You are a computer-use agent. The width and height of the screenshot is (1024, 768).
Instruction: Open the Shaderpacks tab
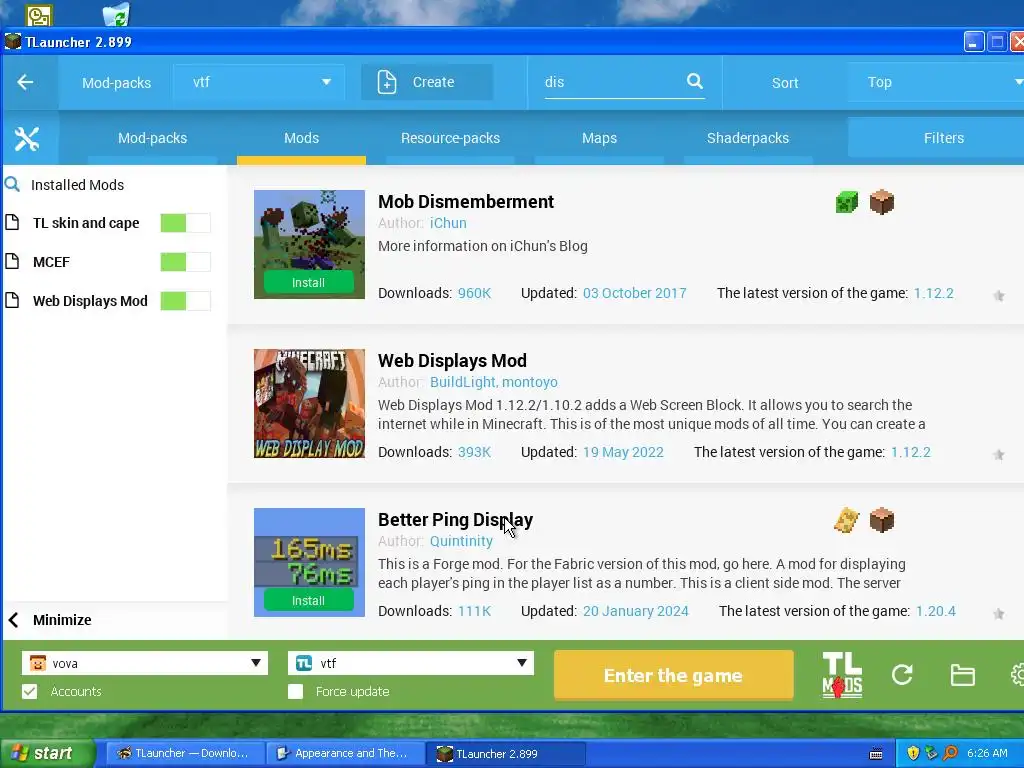pos(748,138)
